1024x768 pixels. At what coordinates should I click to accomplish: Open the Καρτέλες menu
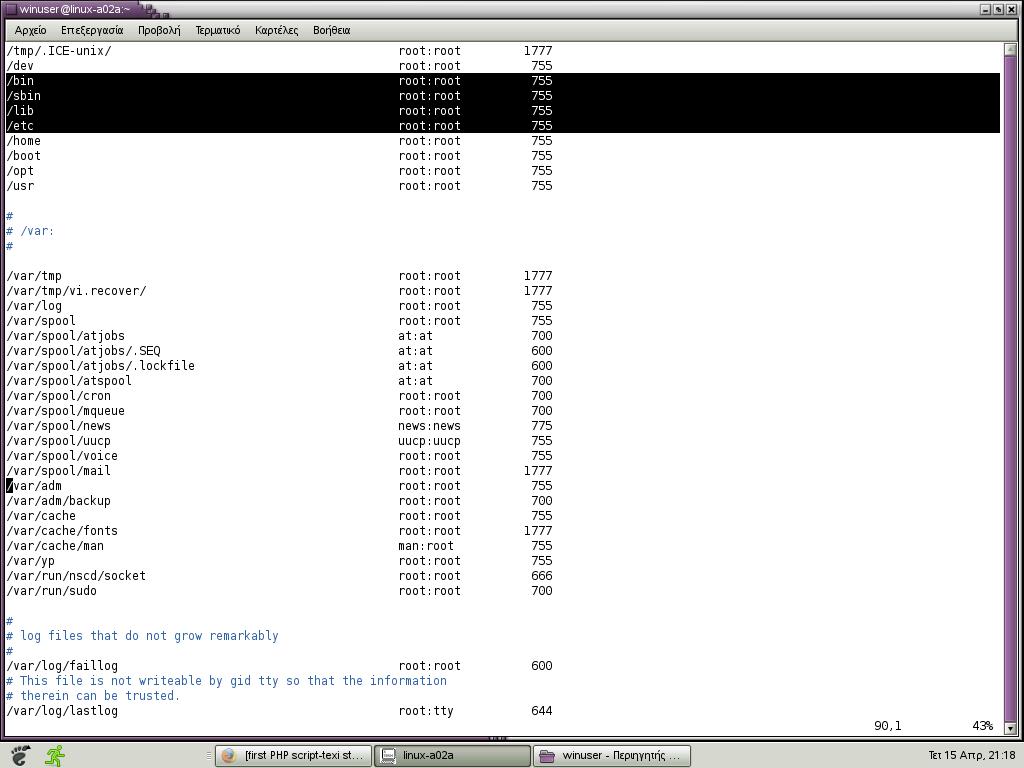pos(277,30)
